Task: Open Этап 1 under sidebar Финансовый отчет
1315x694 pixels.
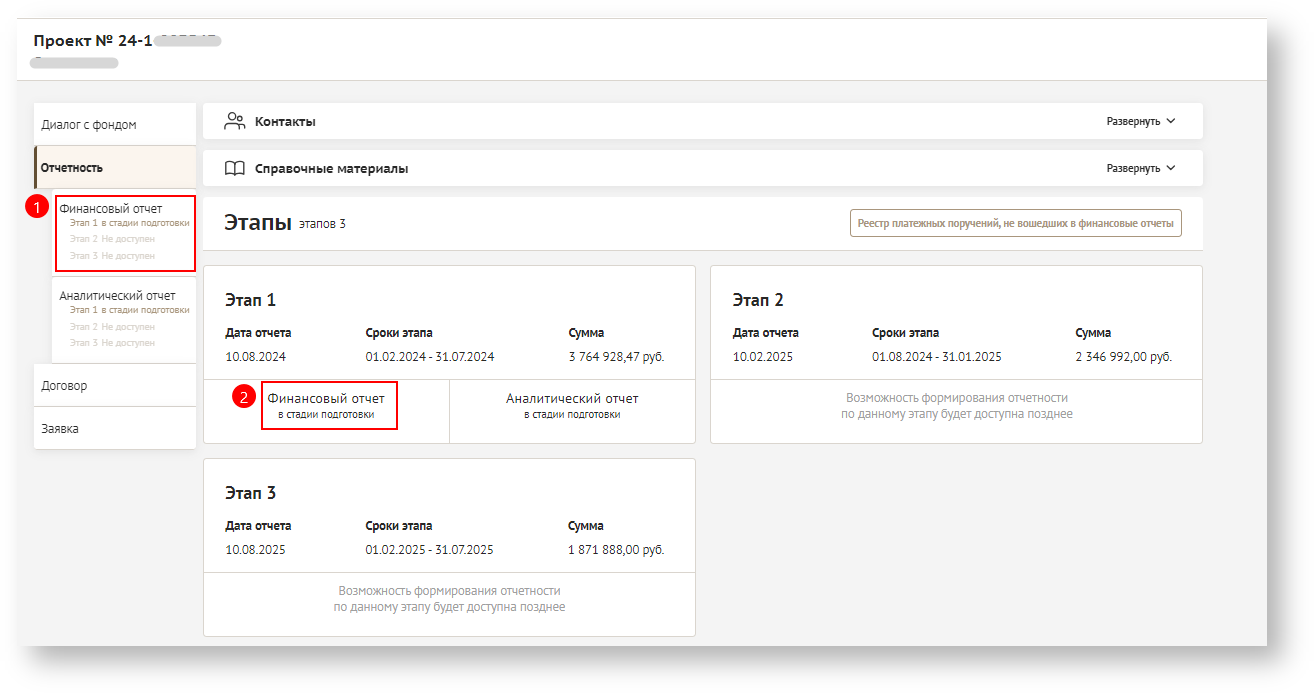Action: click(129, 223)
